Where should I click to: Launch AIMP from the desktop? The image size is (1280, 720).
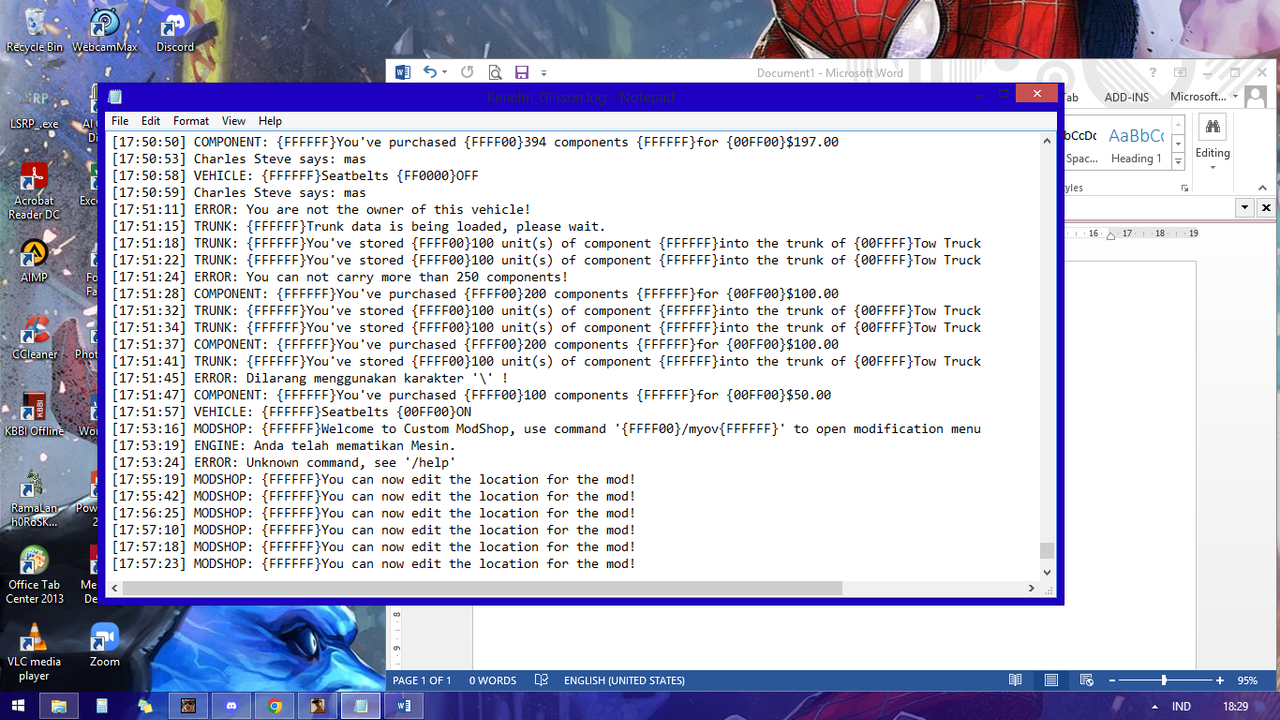[x=34, y=261]
